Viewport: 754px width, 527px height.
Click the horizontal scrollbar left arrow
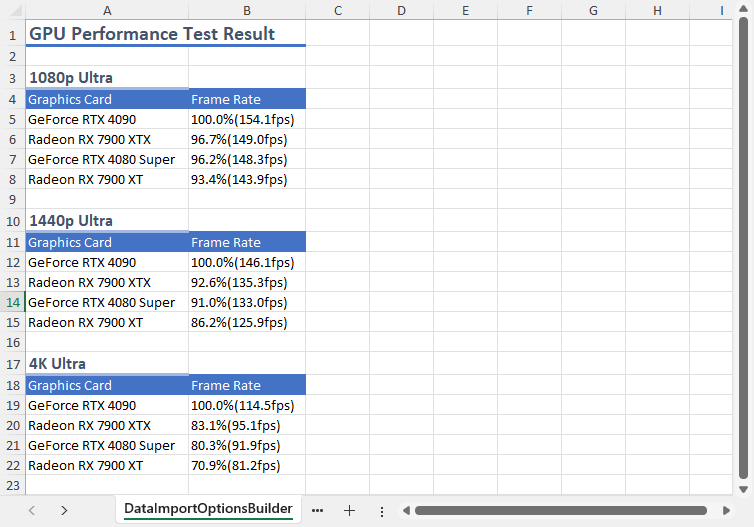coord(406,510)
